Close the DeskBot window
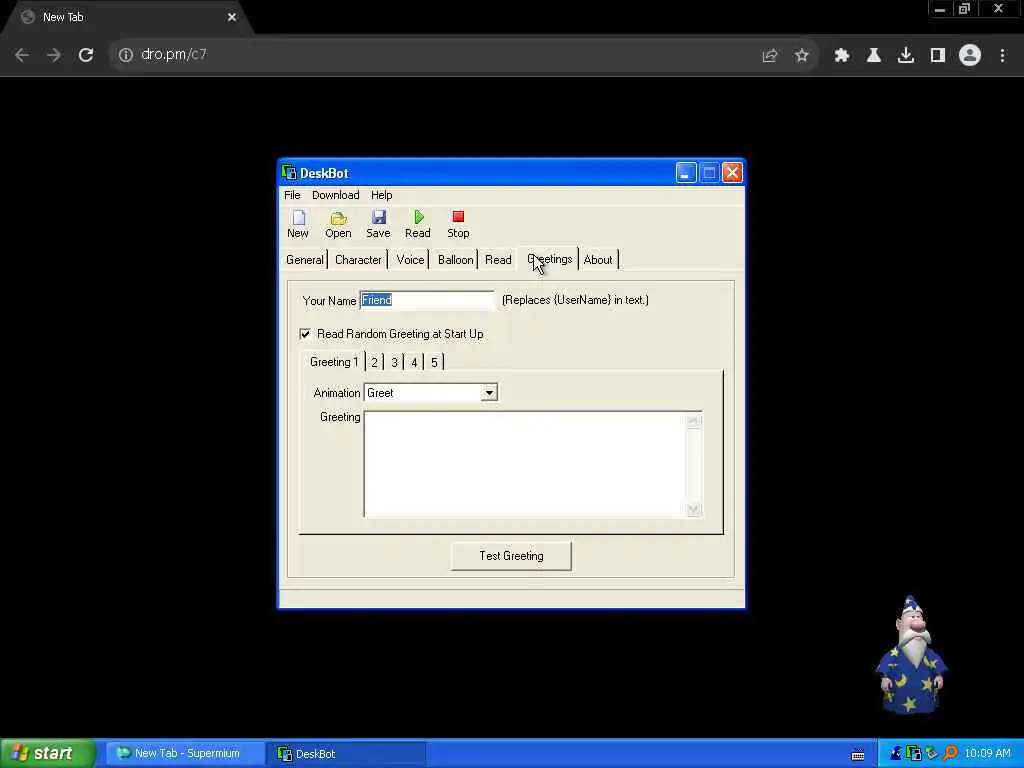The height and width of the screenshot is (768, 1024). click(733, 172)
